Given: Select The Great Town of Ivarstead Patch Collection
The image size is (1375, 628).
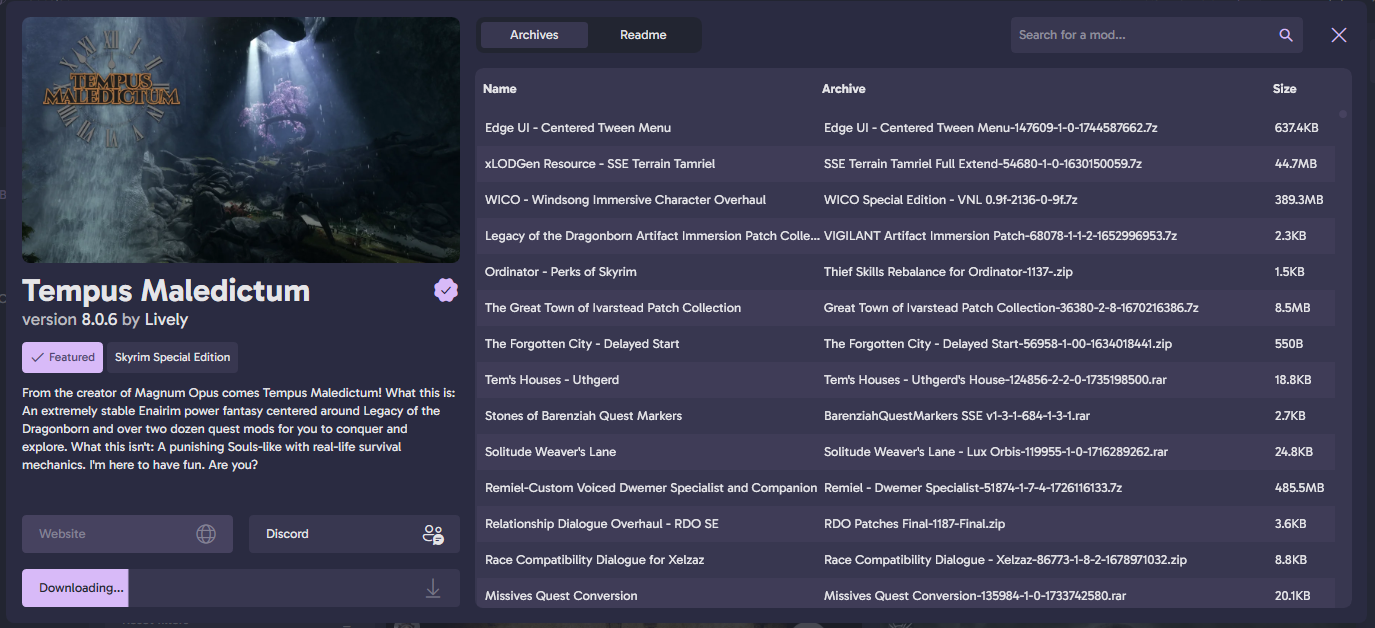Looking at the screenshot, I should (613, 308).
